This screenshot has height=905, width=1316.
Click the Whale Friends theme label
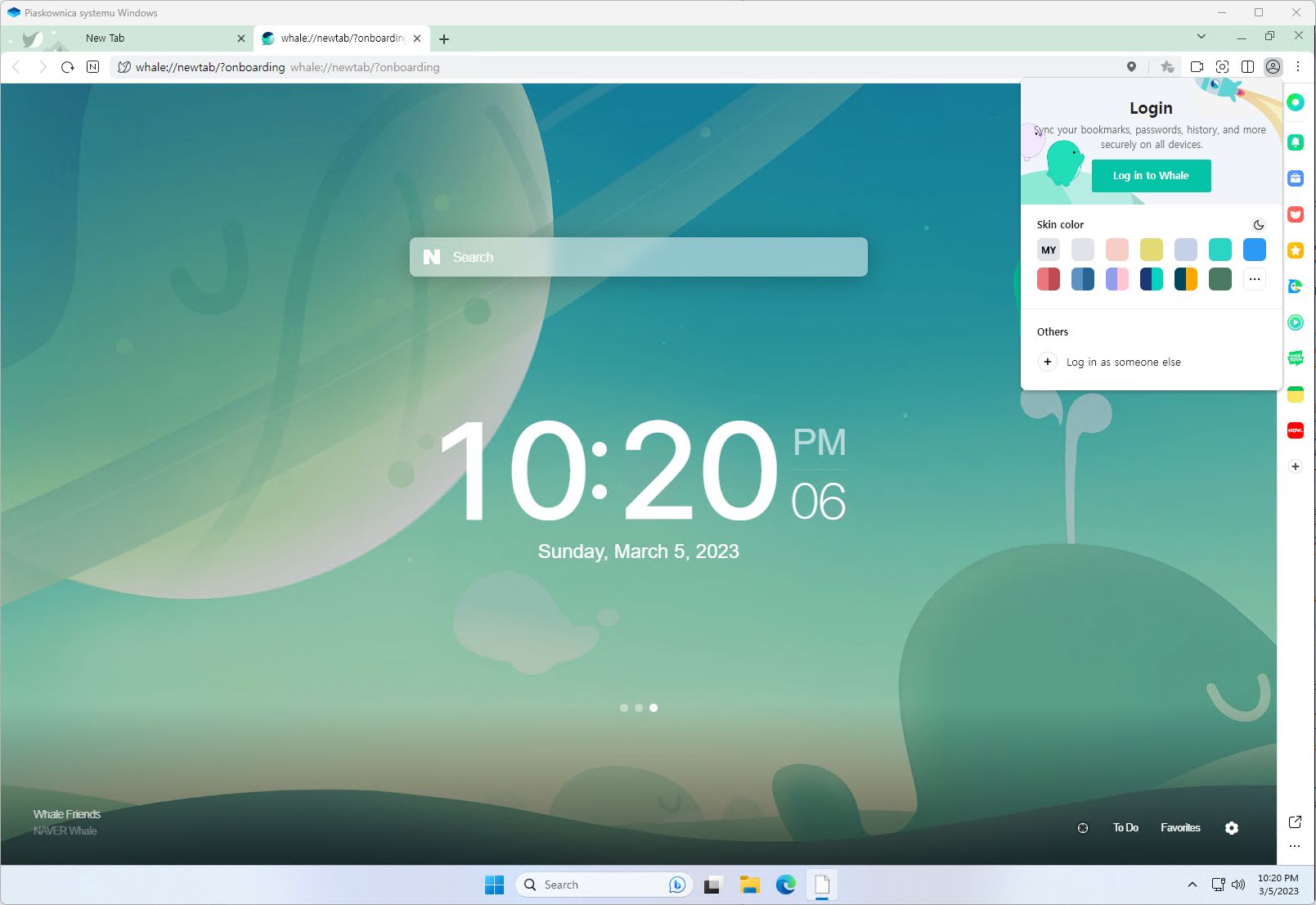click(x=67, y=814)
